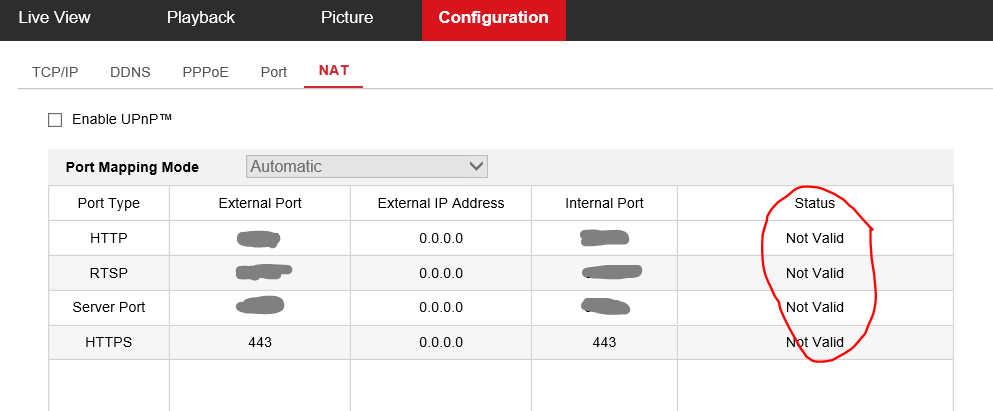Click the Server Port row label

pos(109,307)
